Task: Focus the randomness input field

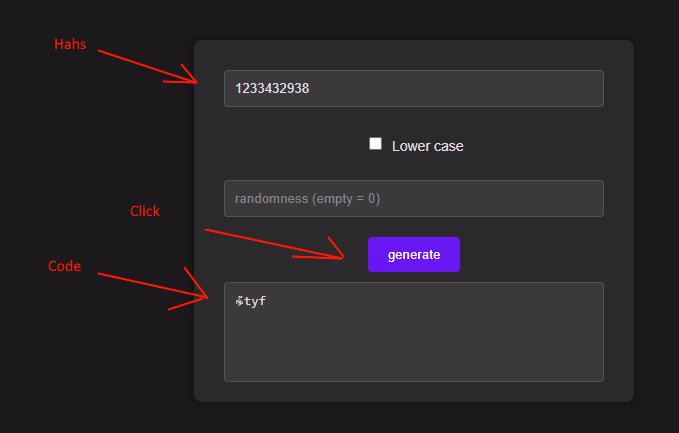Action: pos(413,198)
